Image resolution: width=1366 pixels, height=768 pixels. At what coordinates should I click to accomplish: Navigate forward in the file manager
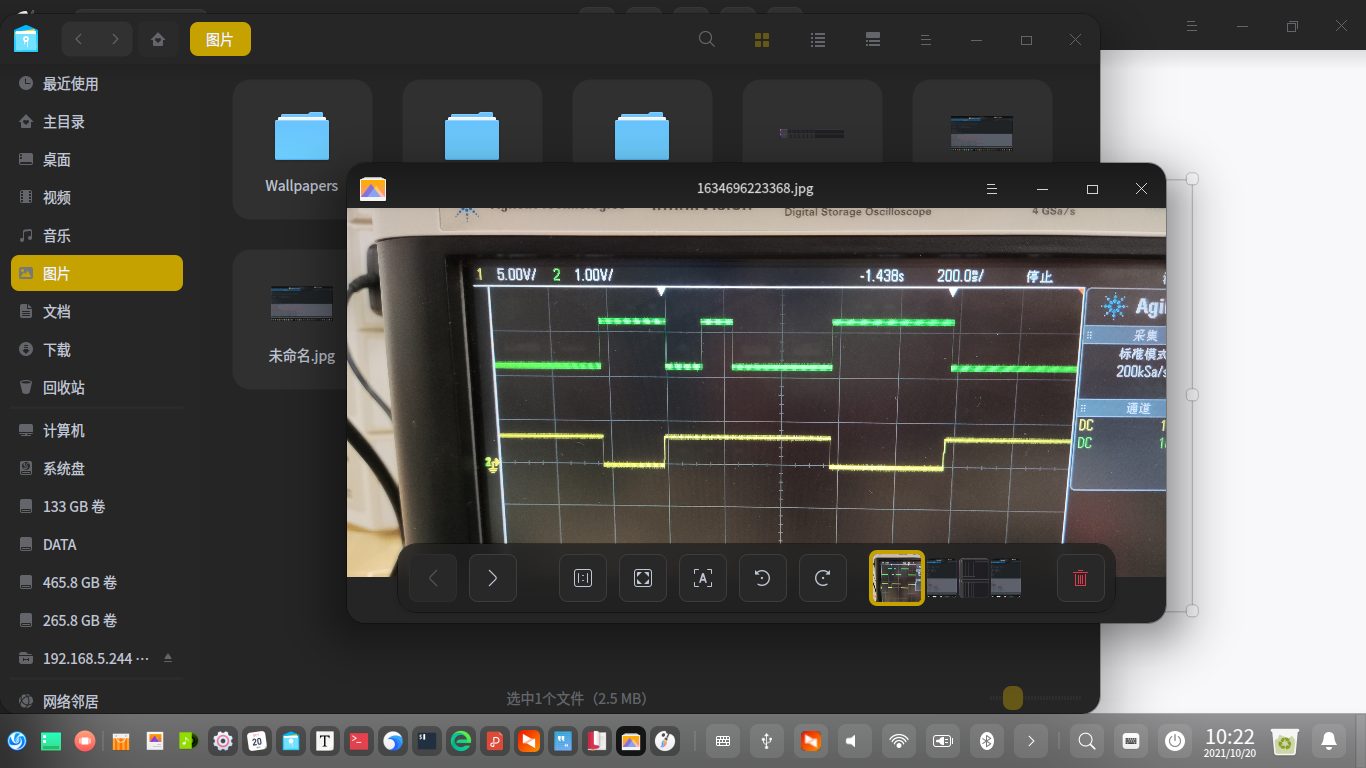[116, 39]
